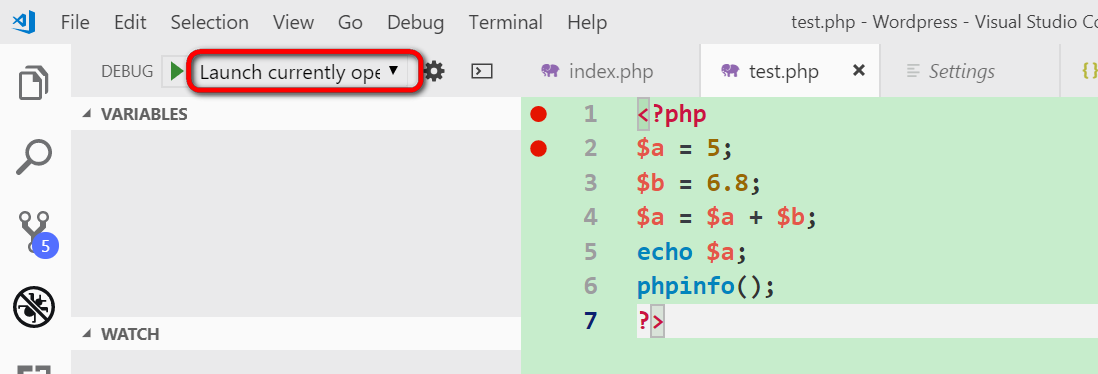This screenshot has width=1098, height=374.
Task: Open the Debug Console icon
Action: [x=482, y=71]
